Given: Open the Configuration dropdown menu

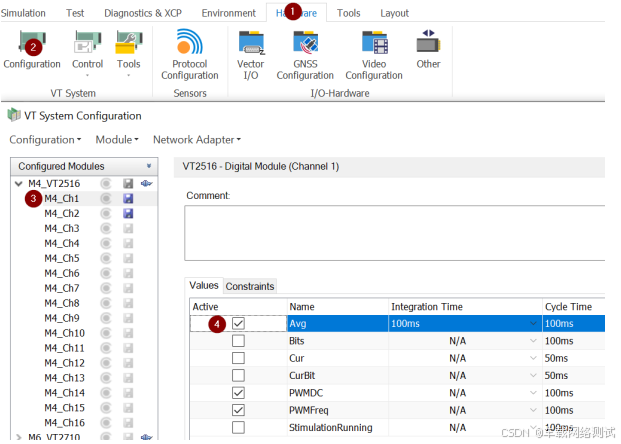Looking at the screenshot, I should [x=45, y=140].
